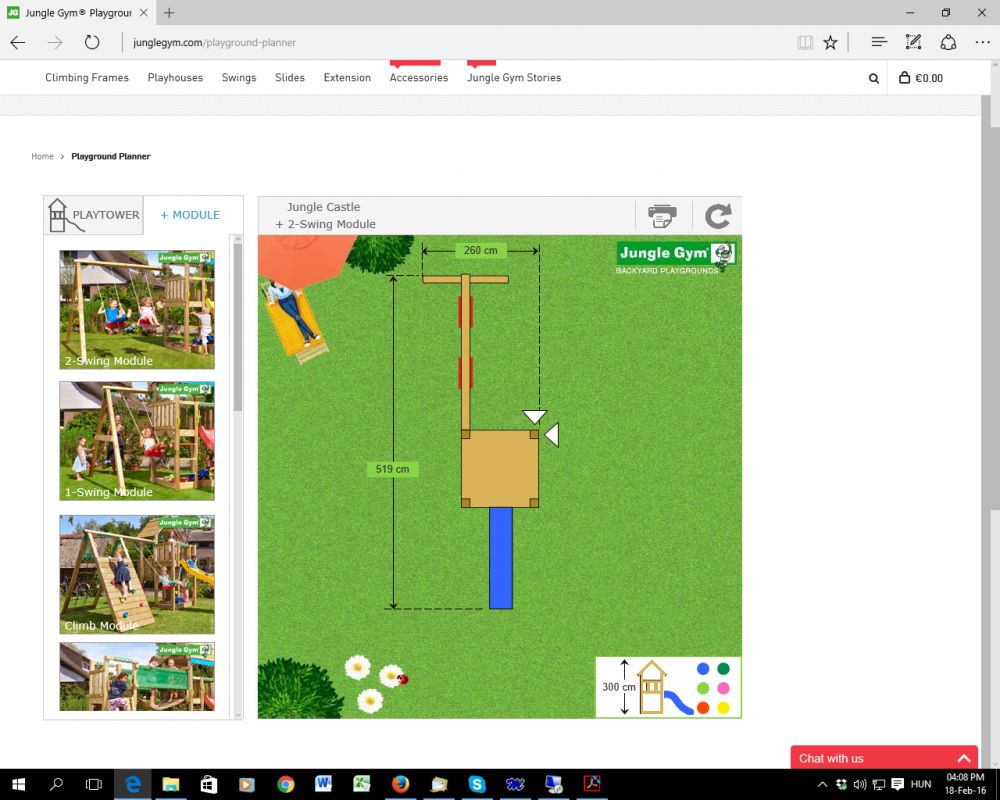Open the Extension menu
This screenshot has width=1000, height=800.
[347, 78]
